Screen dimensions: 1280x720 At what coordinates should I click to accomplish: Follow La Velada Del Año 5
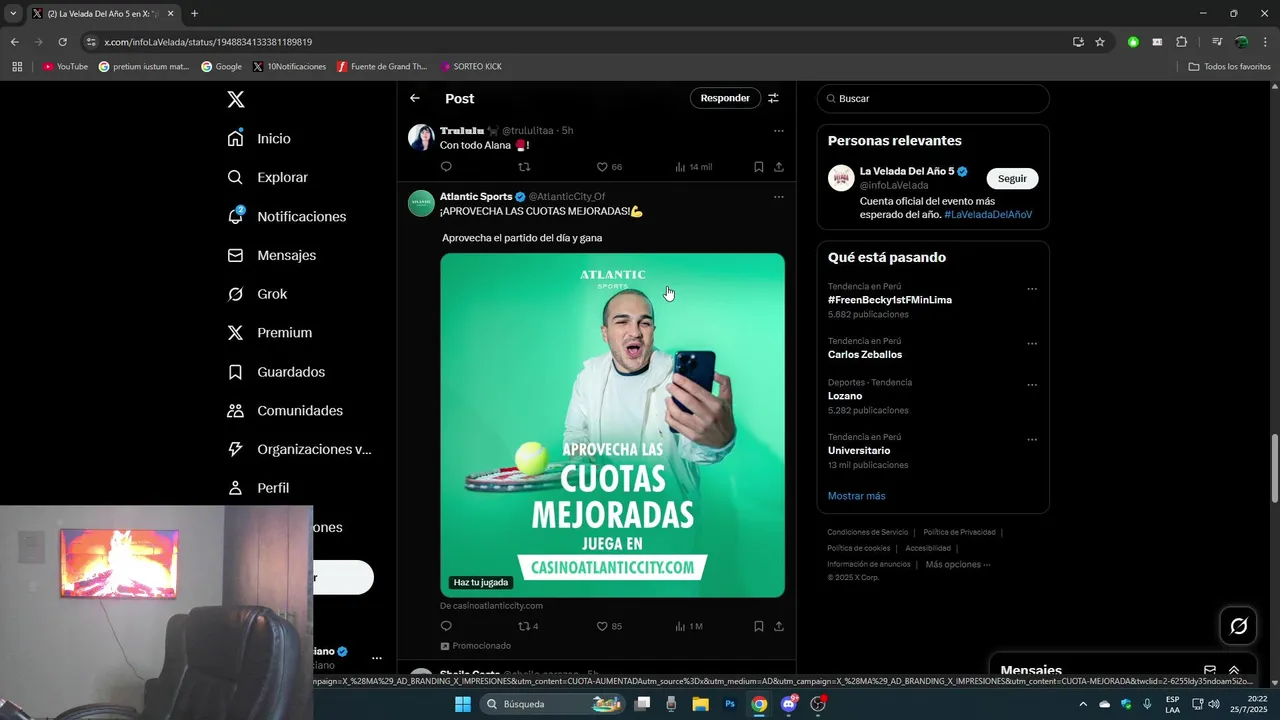(1012, 178)
